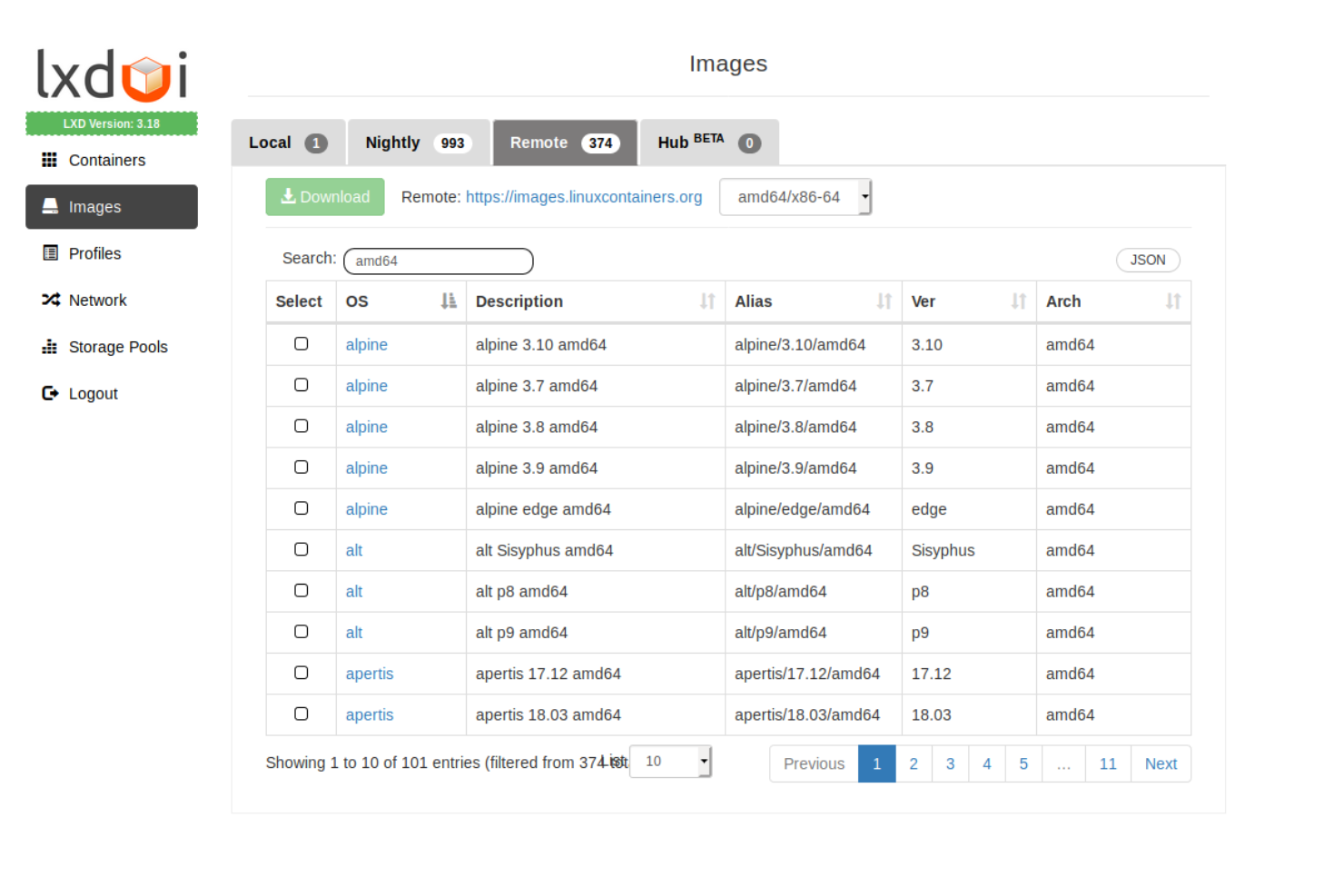Click the Sisyphus version cell
Screen dimensions: 1344x896
click(969, 550)
